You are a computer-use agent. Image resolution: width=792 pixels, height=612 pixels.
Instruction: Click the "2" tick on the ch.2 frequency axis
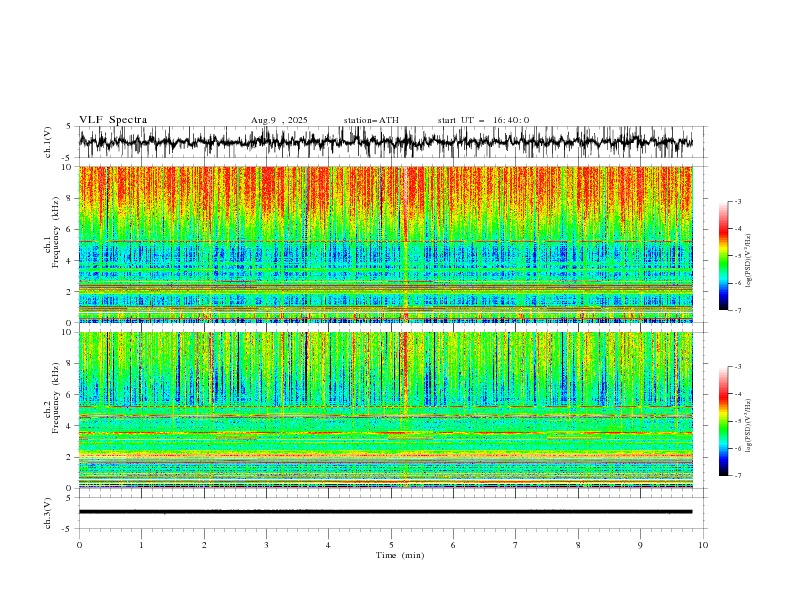69,457
